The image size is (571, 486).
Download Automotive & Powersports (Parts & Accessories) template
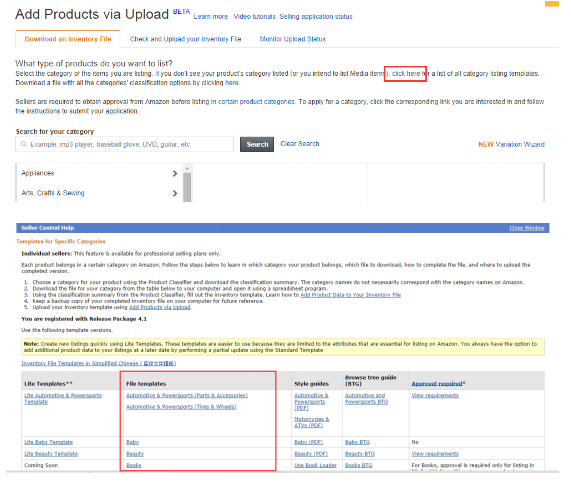(187, 395)
